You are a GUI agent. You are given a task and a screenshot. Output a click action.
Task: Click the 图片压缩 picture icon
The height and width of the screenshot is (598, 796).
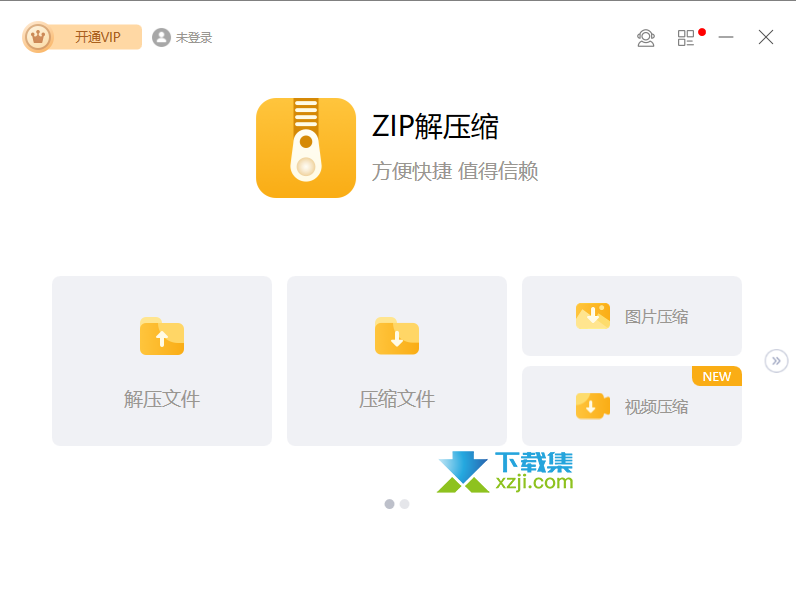click(593, 316)
